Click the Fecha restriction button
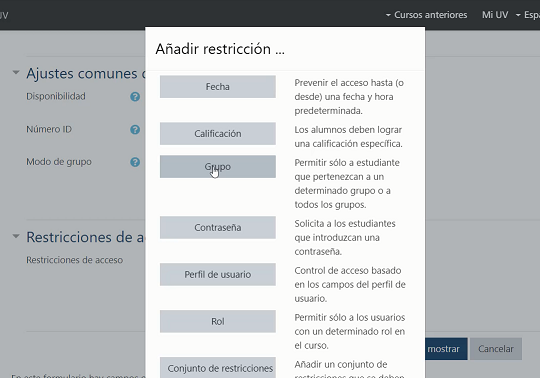 point(218,87)
